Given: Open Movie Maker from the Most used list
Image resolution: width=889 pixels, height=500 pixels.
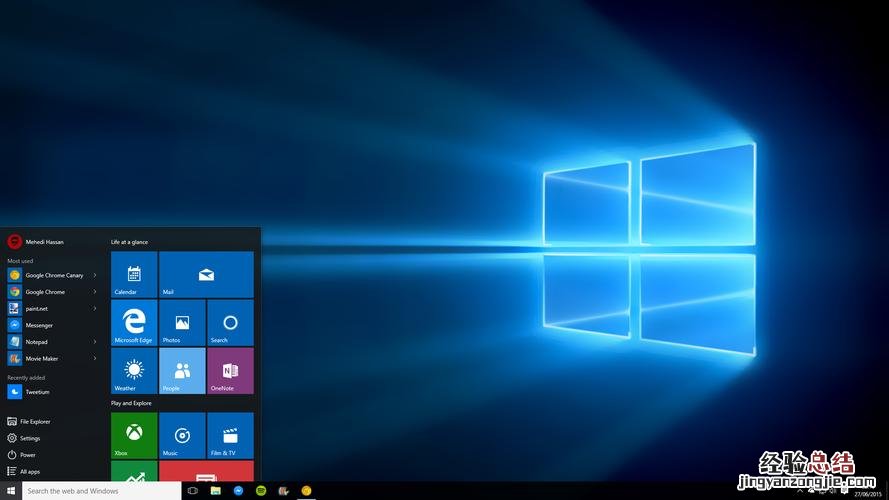Looking at the screenshot, I should (x=52, y=359).
